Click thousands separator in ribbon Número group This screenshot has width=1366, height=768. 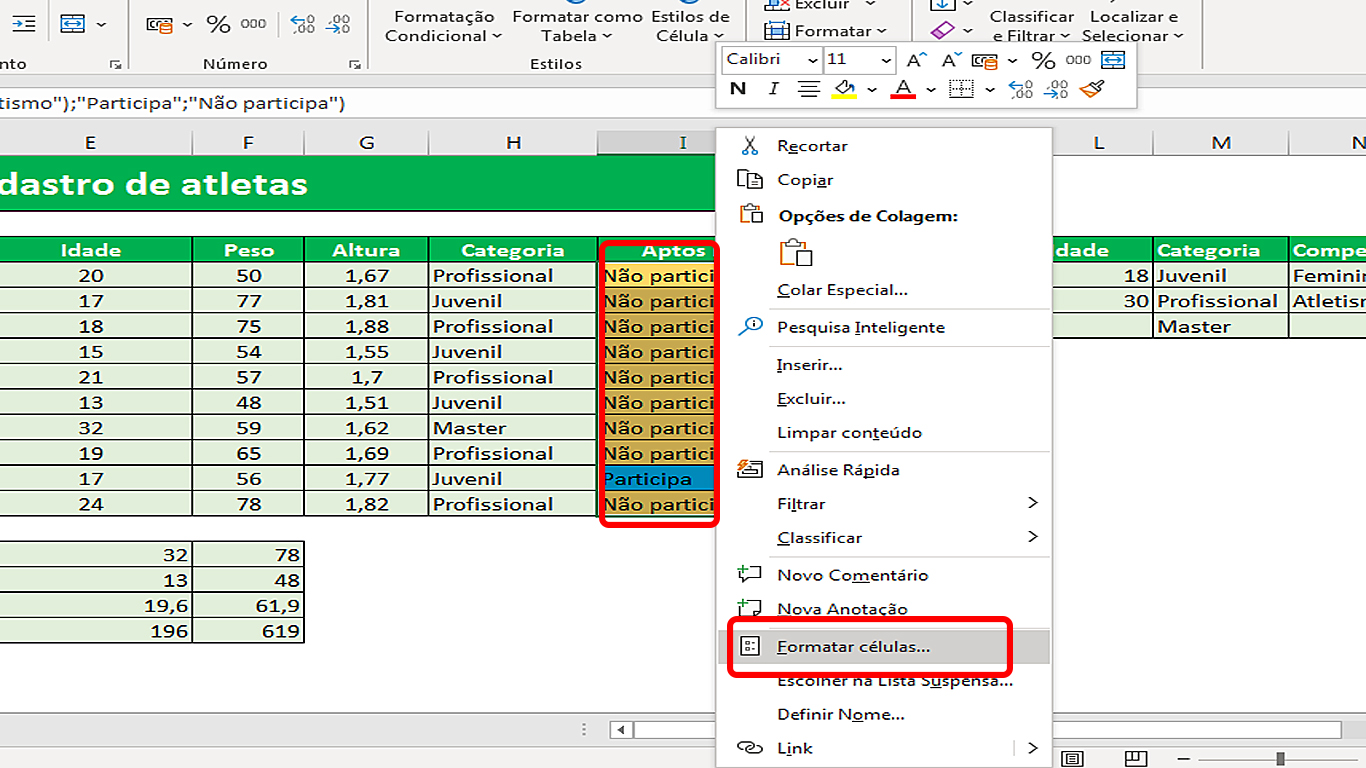(253, 24)
